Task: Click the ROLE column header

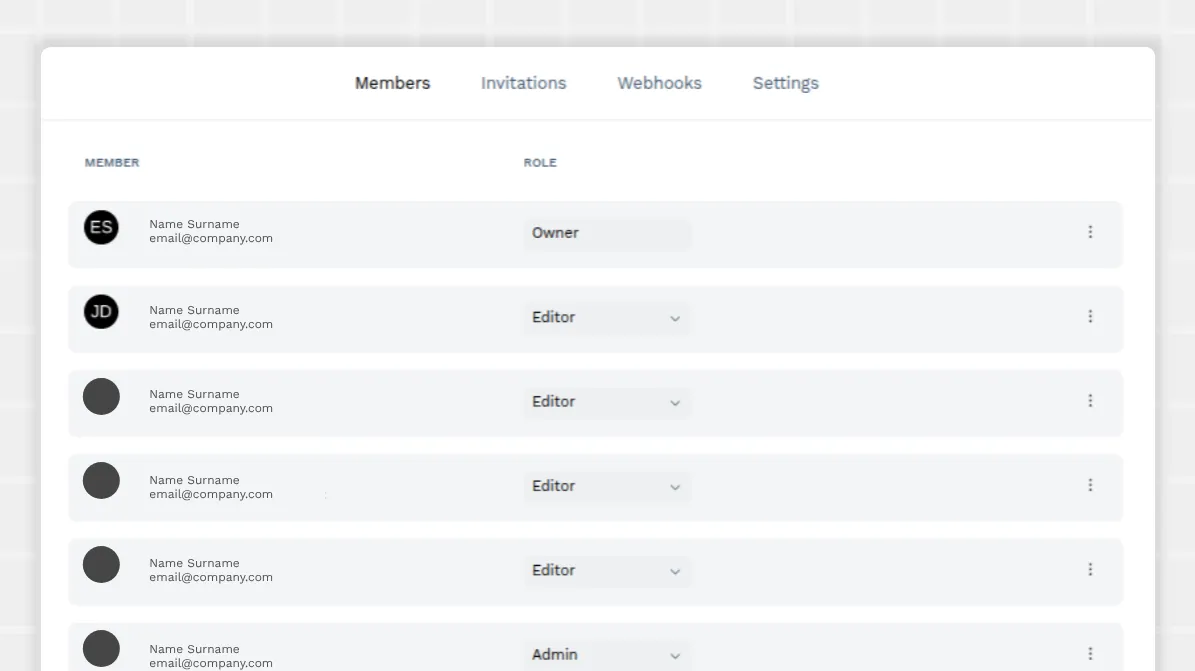Action: [x=540, y=162]
